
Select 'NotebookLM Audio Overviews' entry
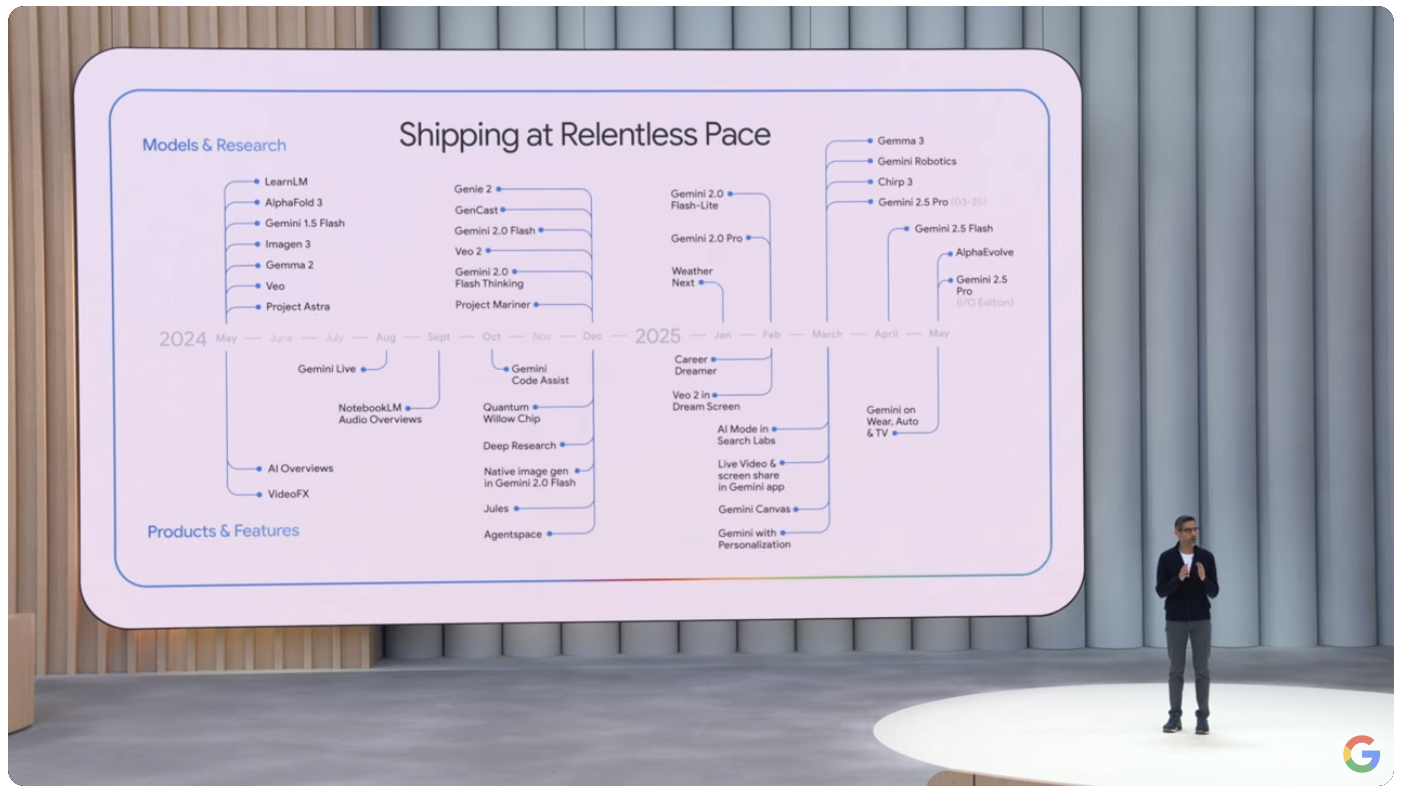380,414
